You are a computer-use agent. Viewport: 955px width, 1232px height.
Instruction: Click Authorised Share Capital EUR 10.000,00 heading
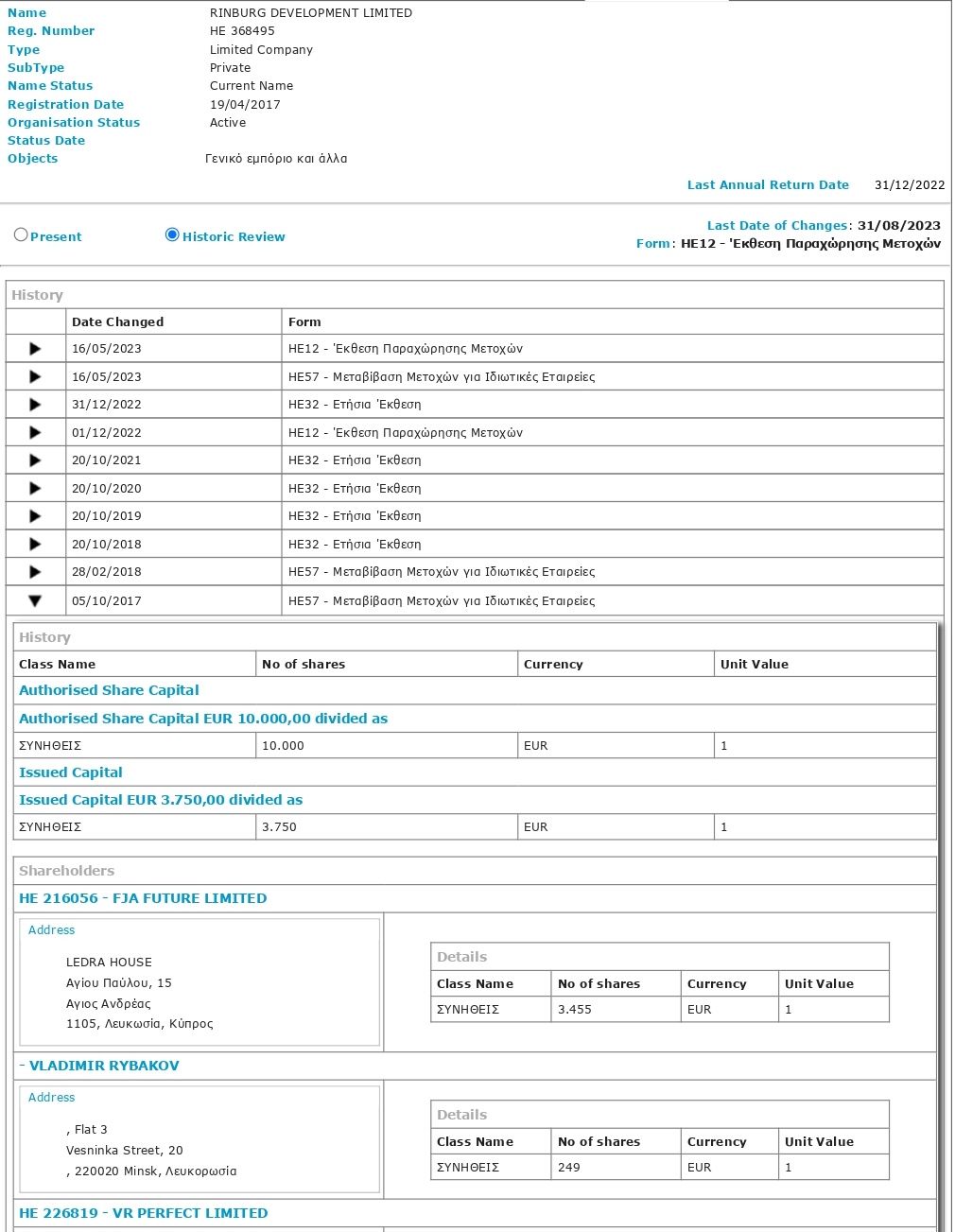coord(203,719)
